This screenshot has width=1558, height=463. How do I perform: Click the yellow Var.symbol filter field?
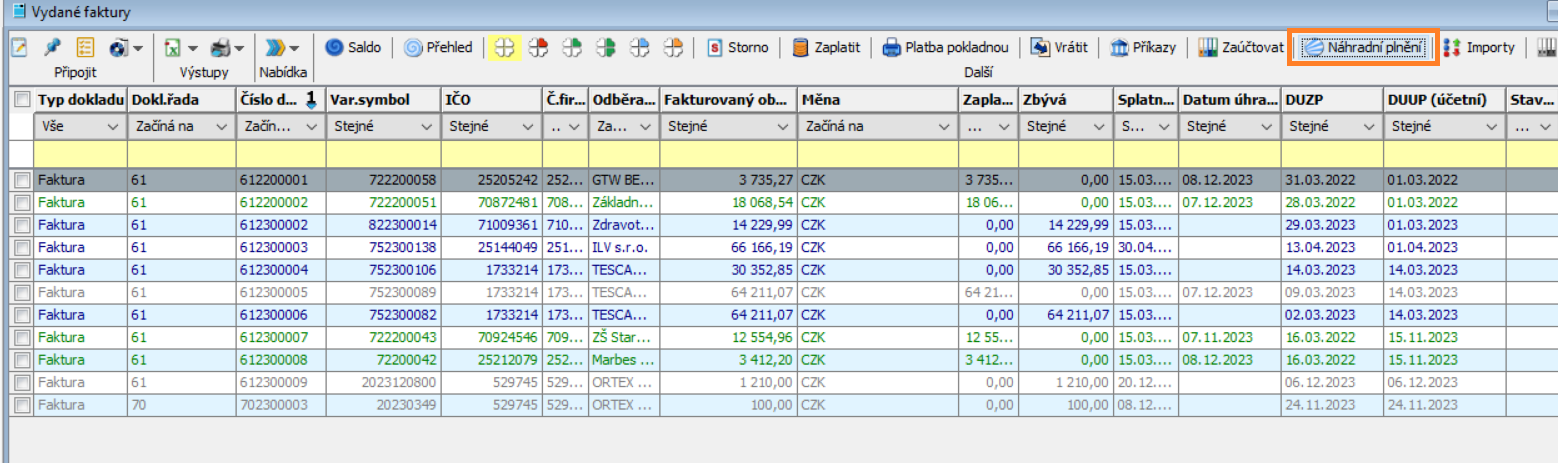(x=383, y=155)
